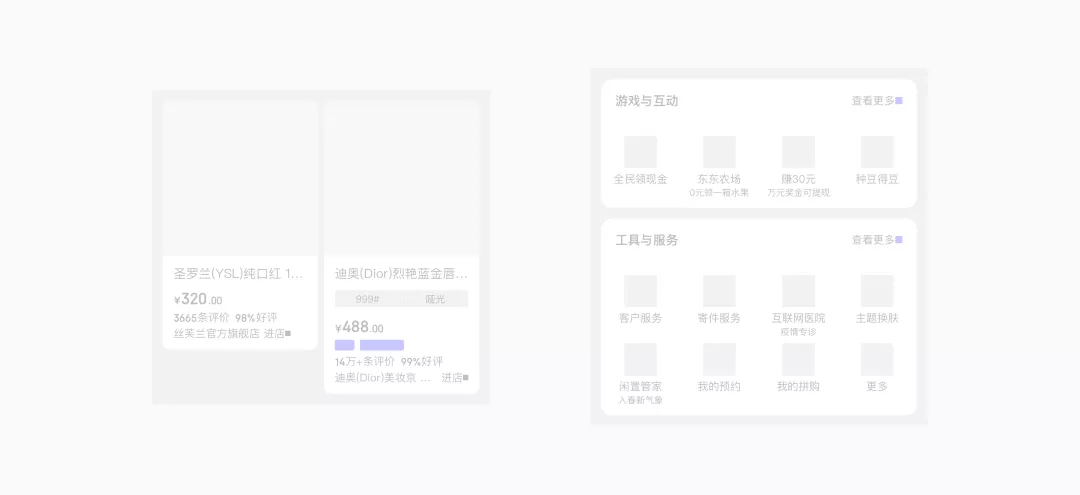Click the 游戏与互动 section heading
This screenshot has height=495, width=1080.
[x=647, y=101]
